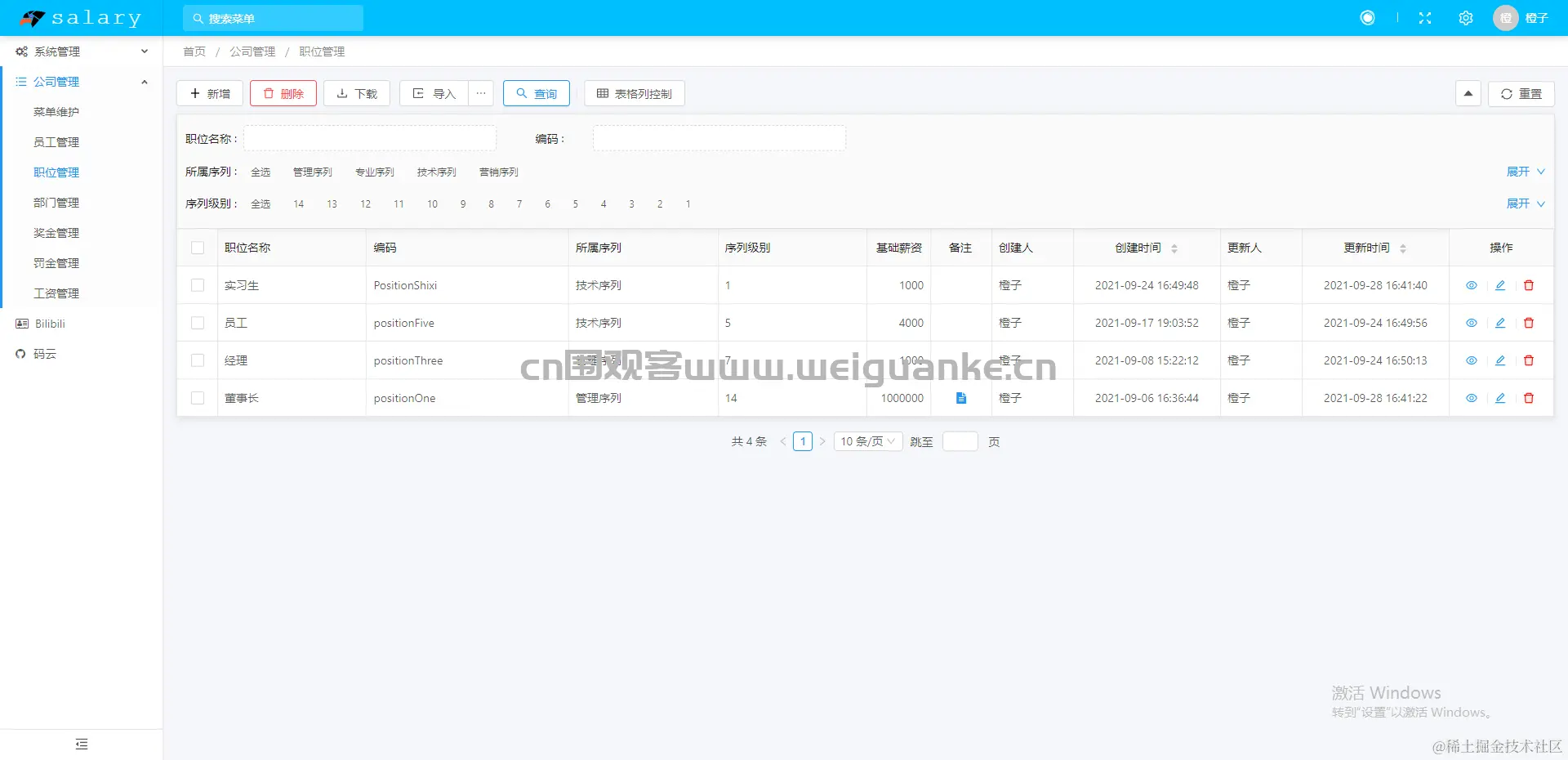Viewport: 1568px width, 760px height.
Task: Click the 下载 button
Action: (x=357, y=93)
